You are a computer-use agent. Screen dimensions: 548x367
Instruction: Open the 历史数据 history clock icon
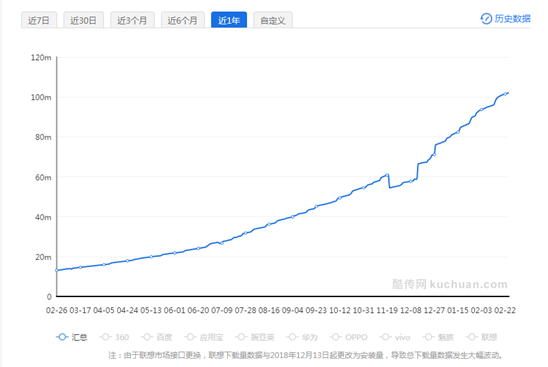tap(486, 19)
